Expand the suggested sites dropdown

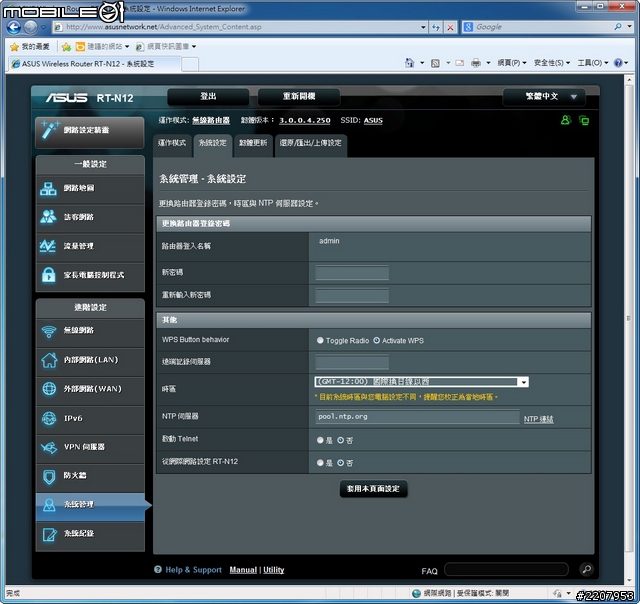click(127, 47)
